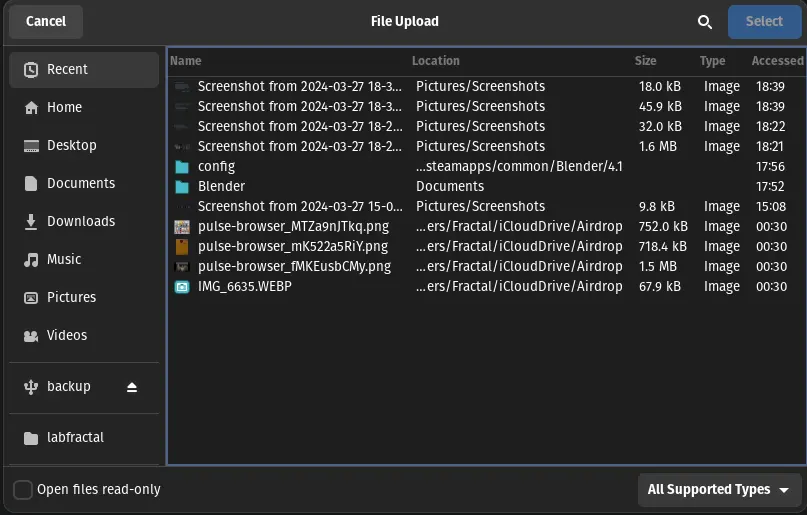This screenshot has width=807, height=515.
Task: Open the Recent sidebar location
Action: tap(84, 69)
